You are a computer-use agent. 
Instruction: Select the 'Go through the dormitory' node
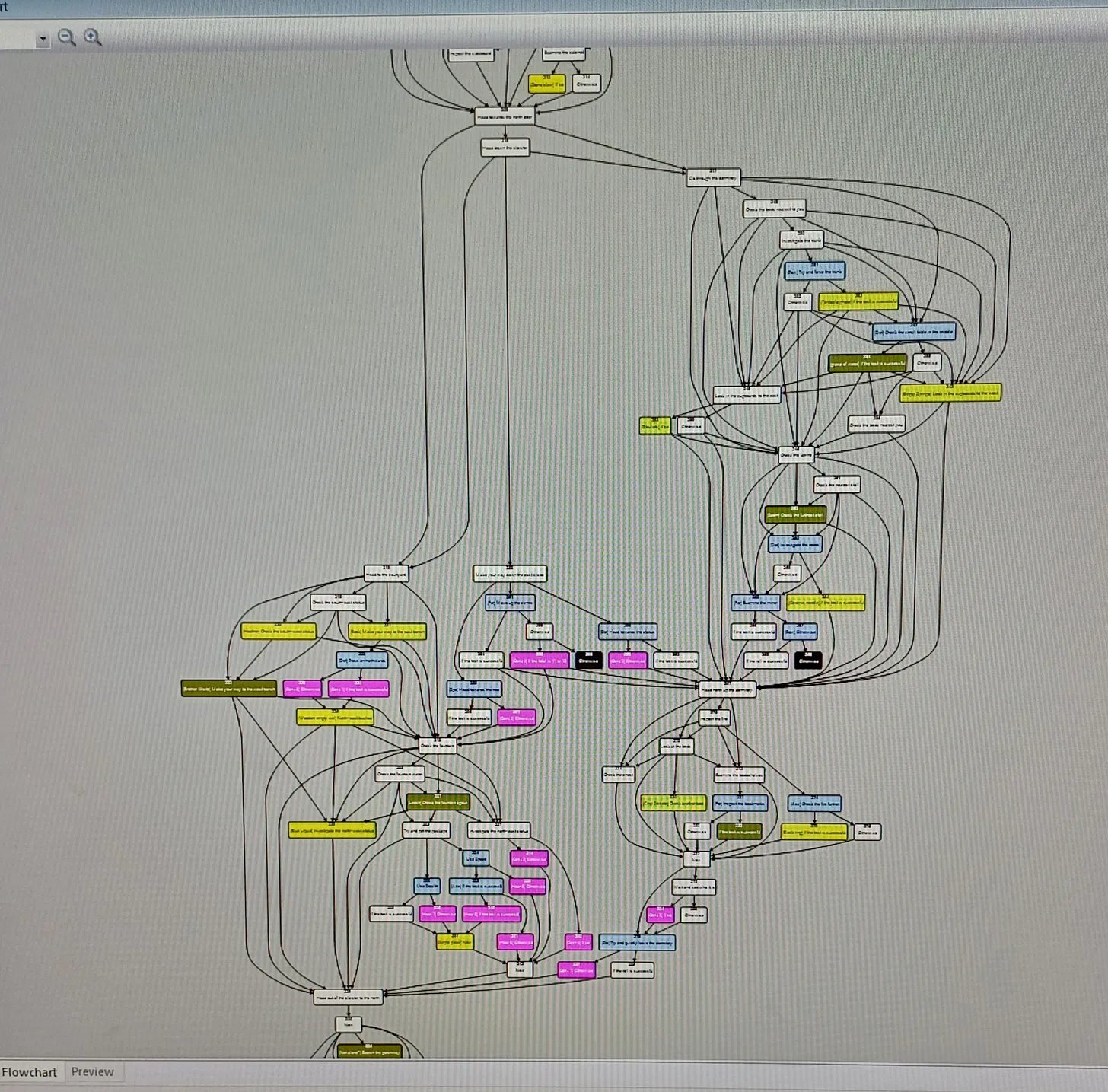tap(713, 178)
